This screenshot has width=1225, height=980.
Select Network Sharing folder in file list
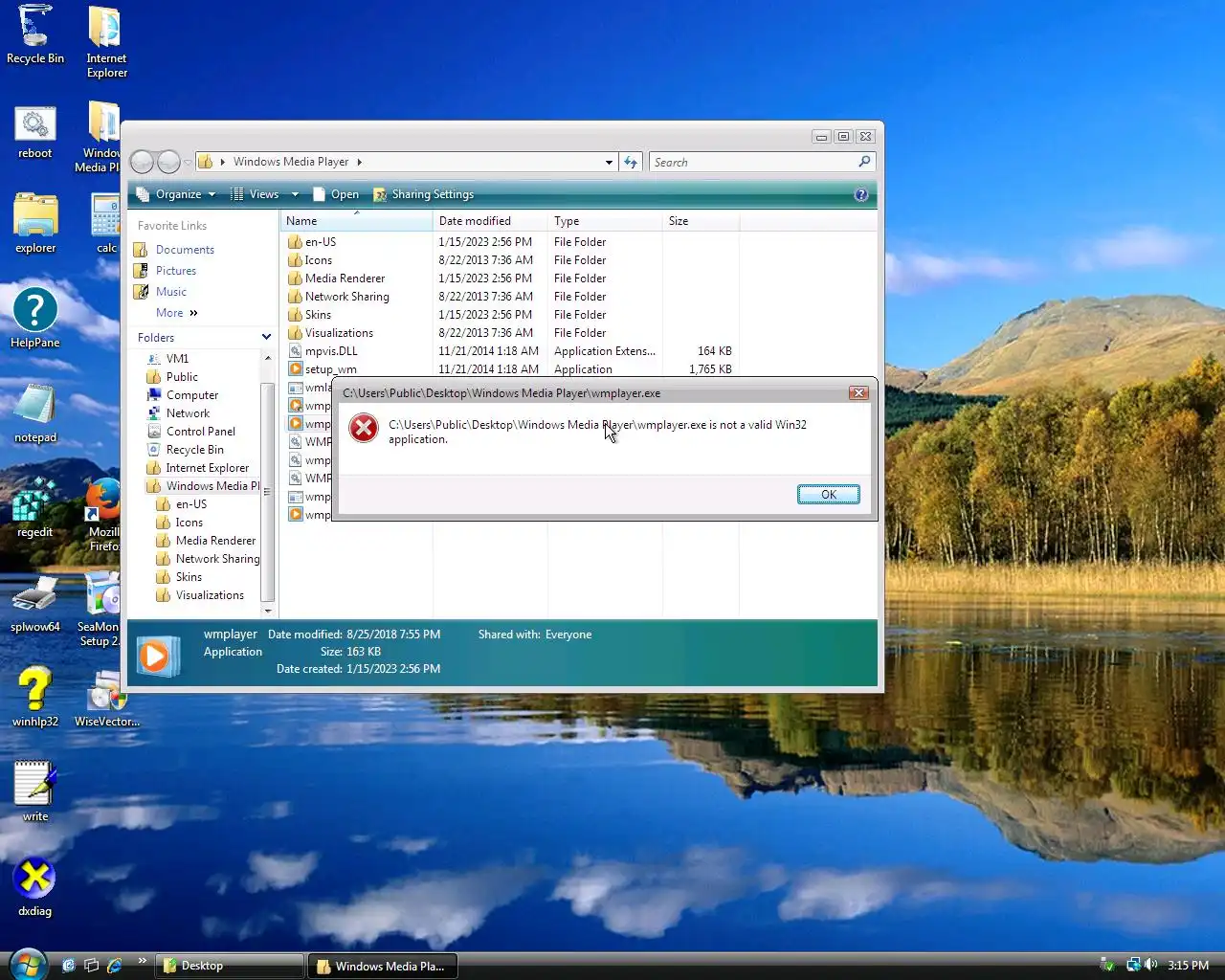pos(346,297)
